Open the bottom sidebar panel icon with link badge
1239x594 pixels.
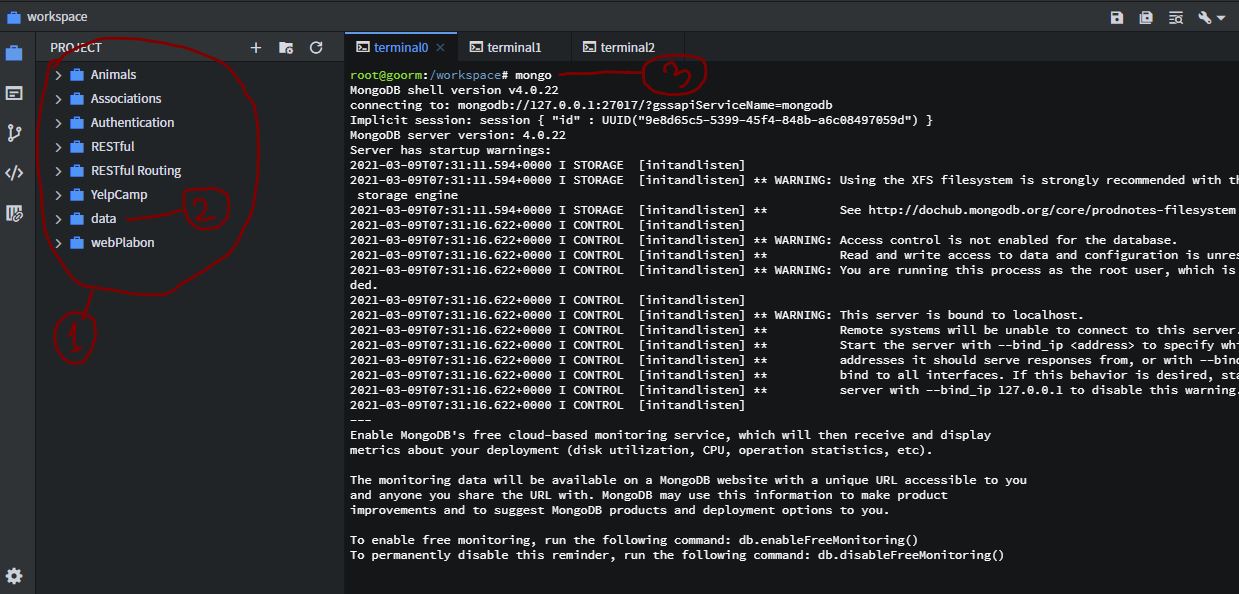14,213
